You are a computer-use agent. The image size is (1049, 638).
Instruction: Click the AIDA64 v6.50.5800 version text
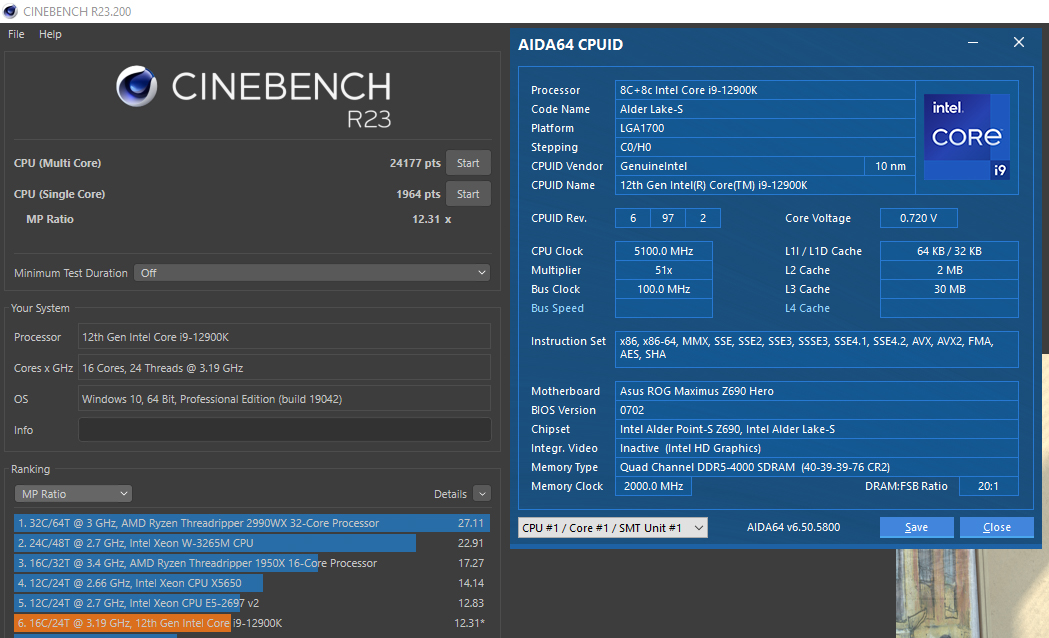click(793, 528)
